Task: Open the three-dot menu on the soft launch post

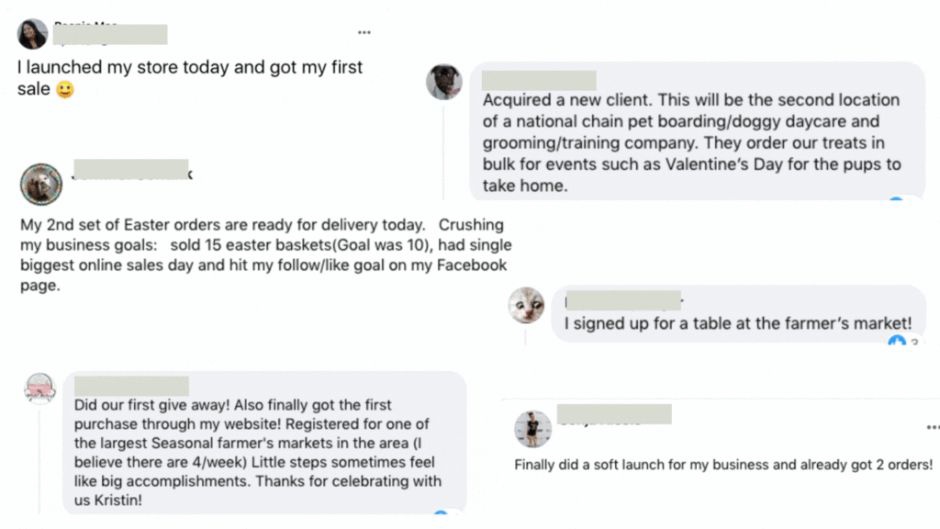Action: 933,427
